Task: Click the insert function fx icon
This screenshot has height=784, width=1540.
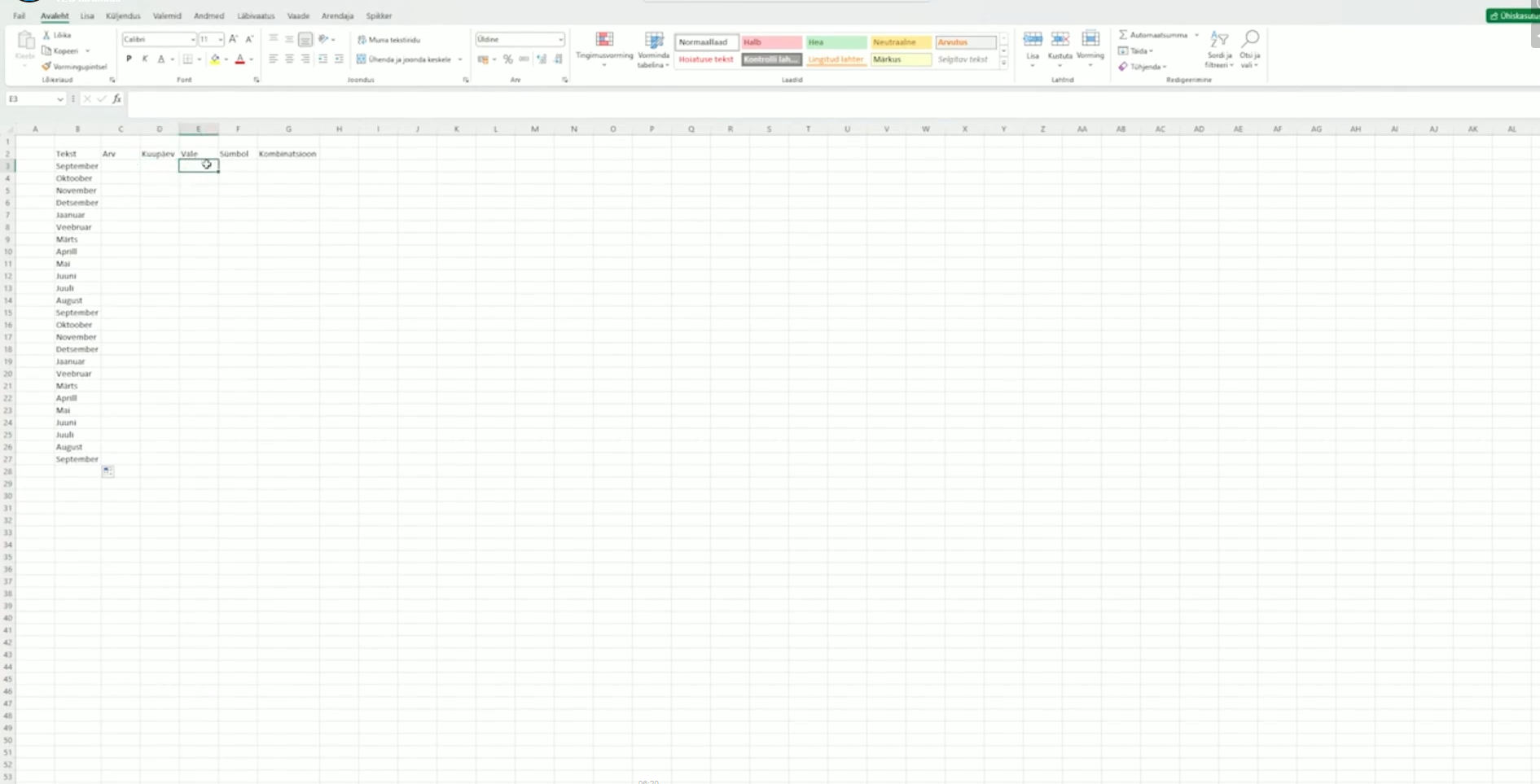Action: pyautogui.click(x=117, y=99)
